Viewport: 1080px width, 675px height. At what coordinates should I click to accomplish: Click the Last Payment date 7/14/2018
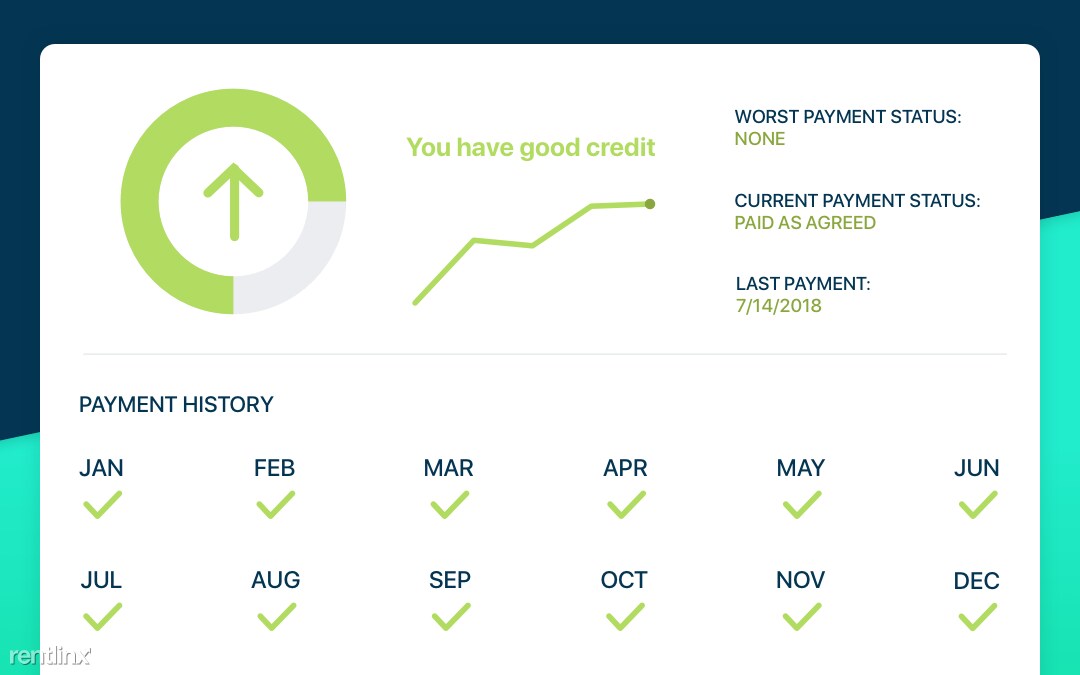click(778, 306)
